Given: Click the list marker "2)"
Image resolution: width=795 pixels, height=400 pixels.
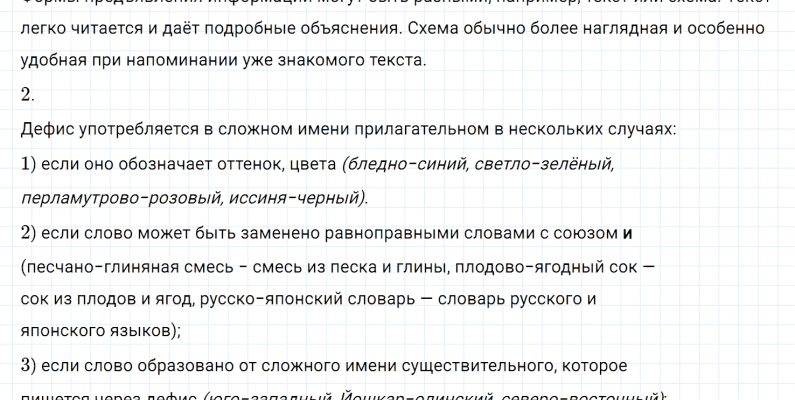Looking at the screenshot, I should click(28, 232).
